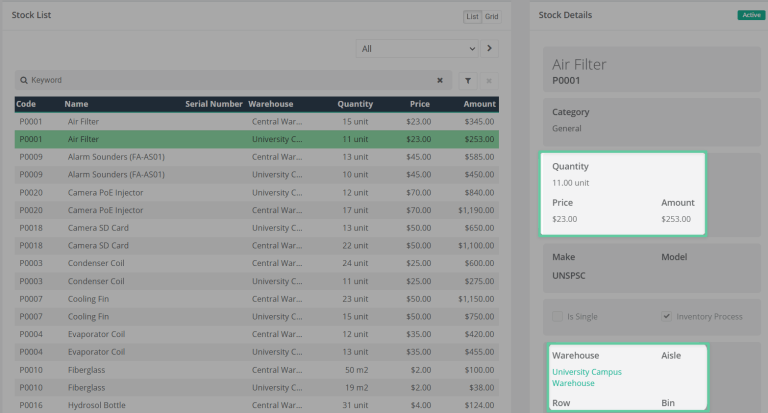This screenshot has width=768, height=413.
Task: Toggle the Is Single checkbox
Action: (x=558, y=316)
